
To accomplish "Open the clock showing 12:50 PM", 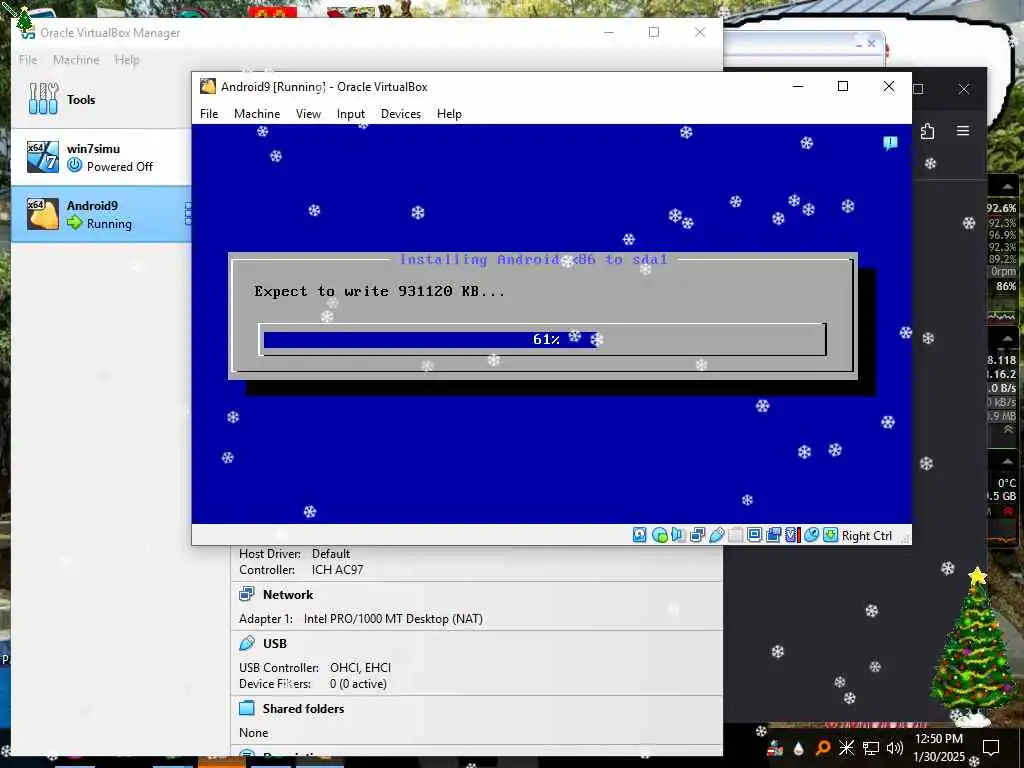I will pyautogui.click(x=938, y=748).
